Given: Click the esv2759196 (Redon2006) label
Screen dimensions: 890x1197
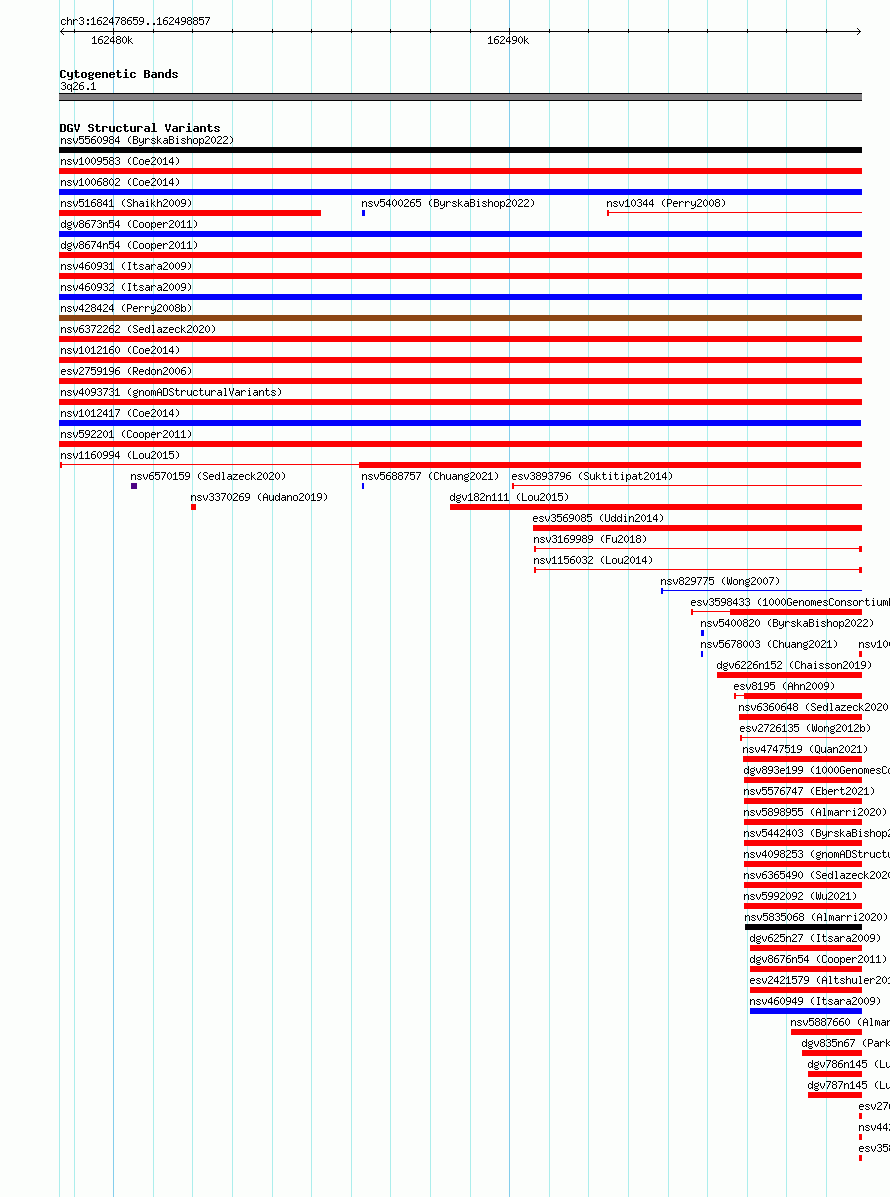Looking at the screenshot, I should point(126,371).
